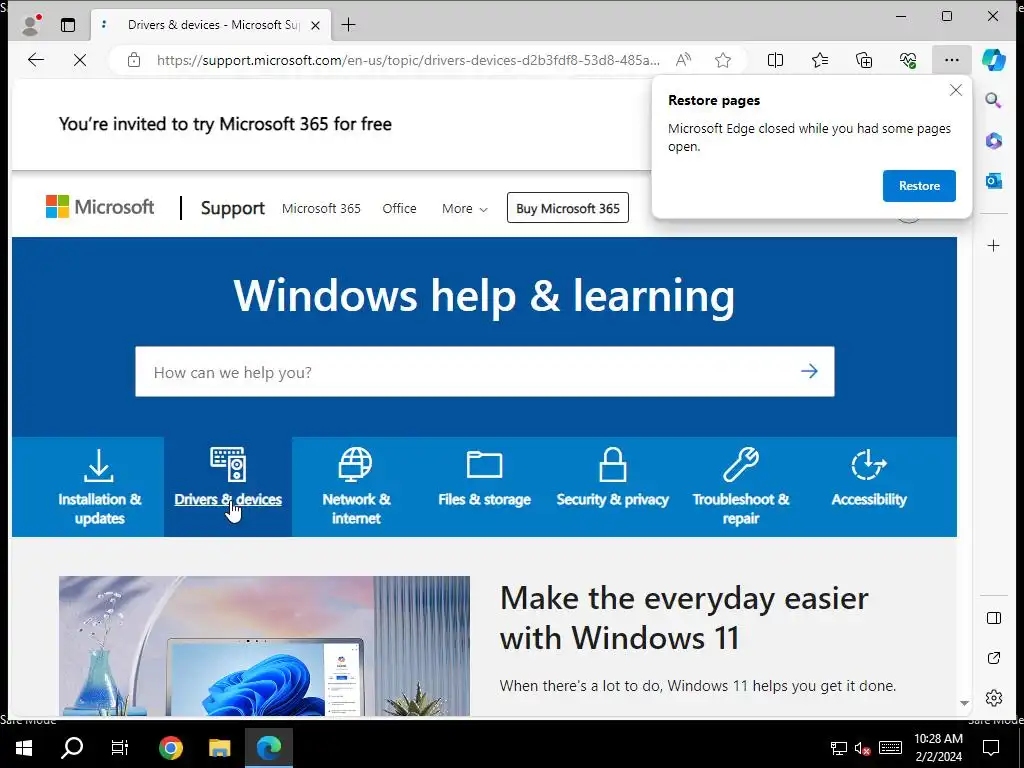This screenshot has width=1024, height=768.
Task: Click the Windows 11 laptop image
Action: tap(264, 646)
